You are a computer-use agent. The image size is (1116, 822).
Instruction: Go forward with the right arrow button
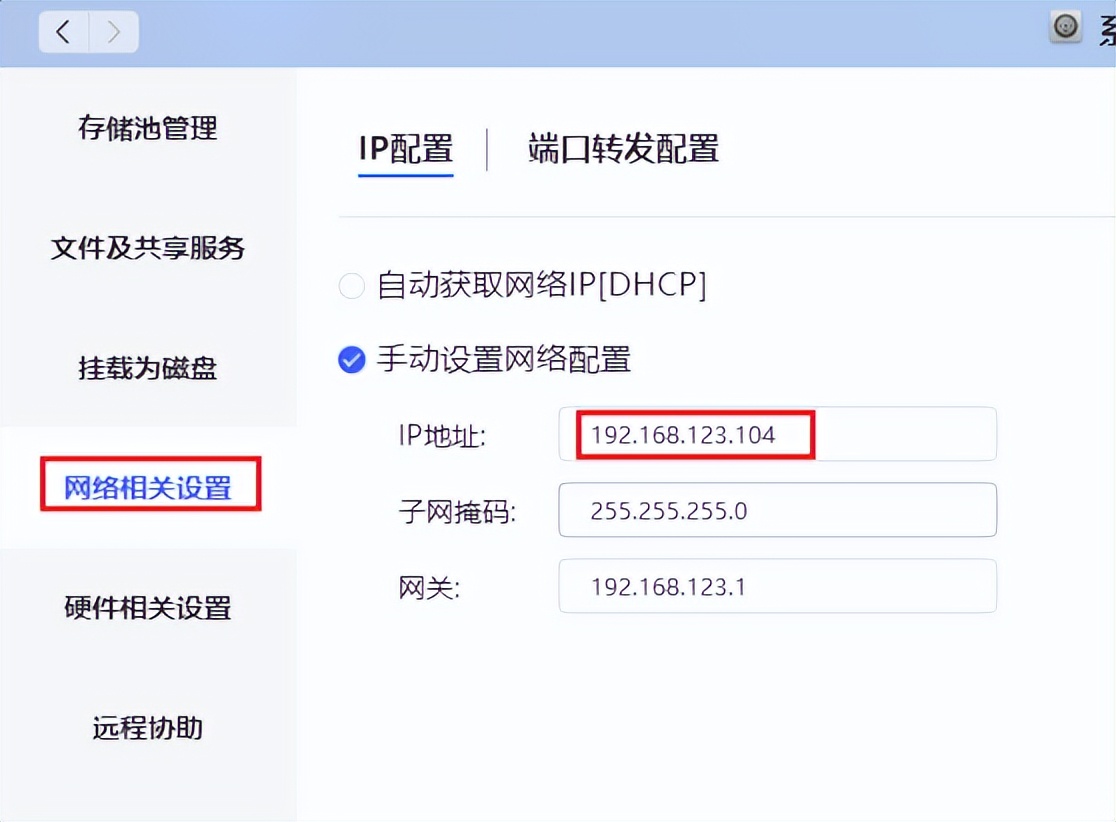click(x=113, y=31)
